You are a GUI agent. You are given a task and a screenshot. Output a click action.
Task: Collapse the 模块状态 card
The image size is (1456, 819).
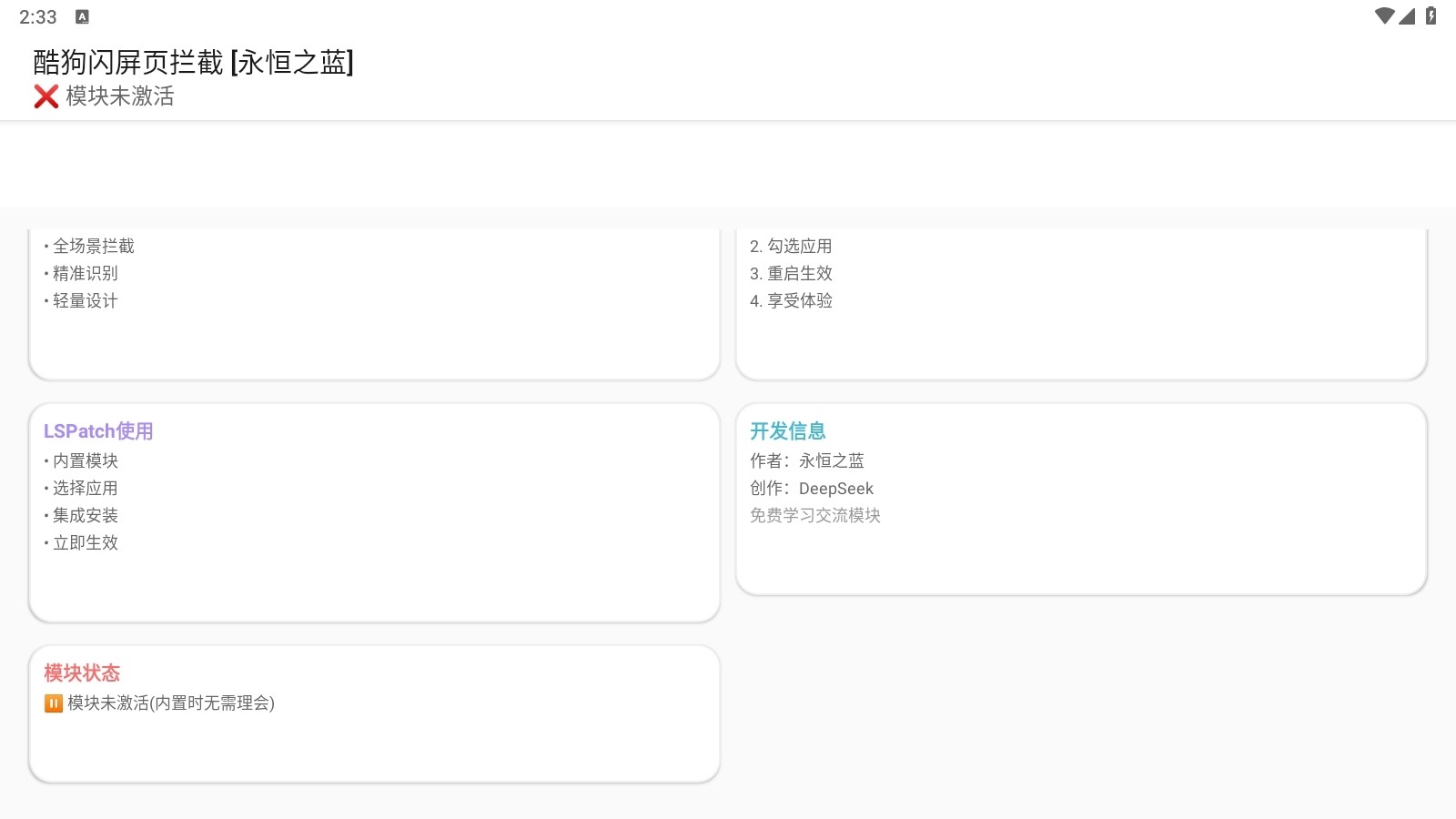81,672
